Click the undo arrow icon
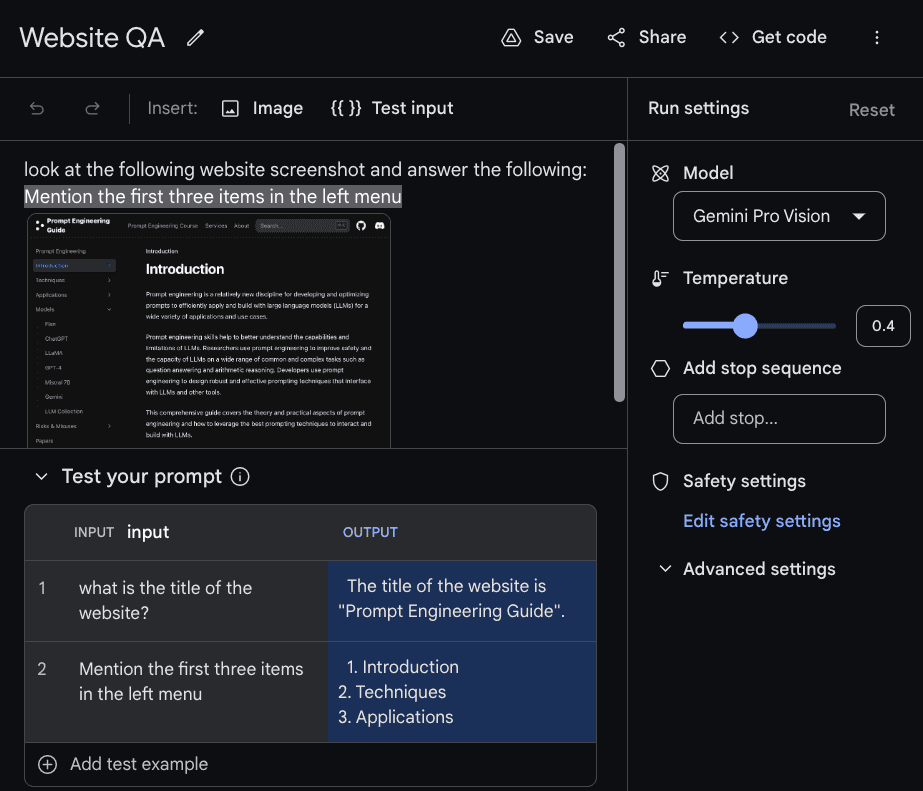Image resolution: width=923 pixels, height=791 pixels. 37,108
